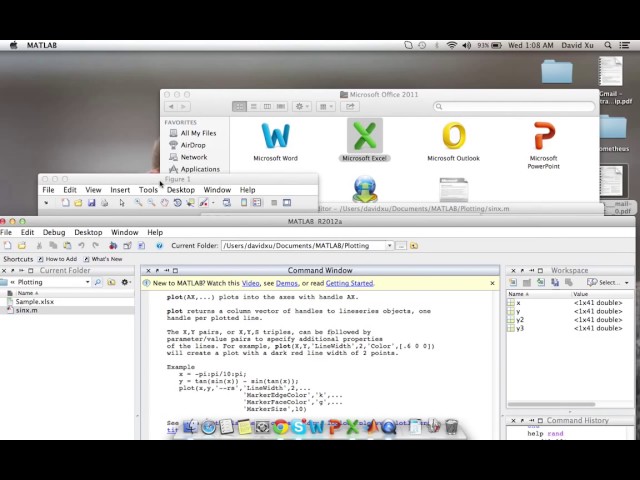Click the How to Add shortcut
The width and height of the screenshot is (640, 480).
pyautogui.click(x=60, y=259)
